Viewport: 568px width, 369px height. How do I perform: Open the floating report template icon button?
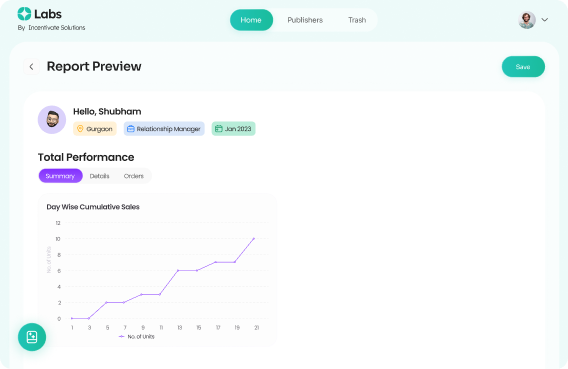[x=32, y=337]
